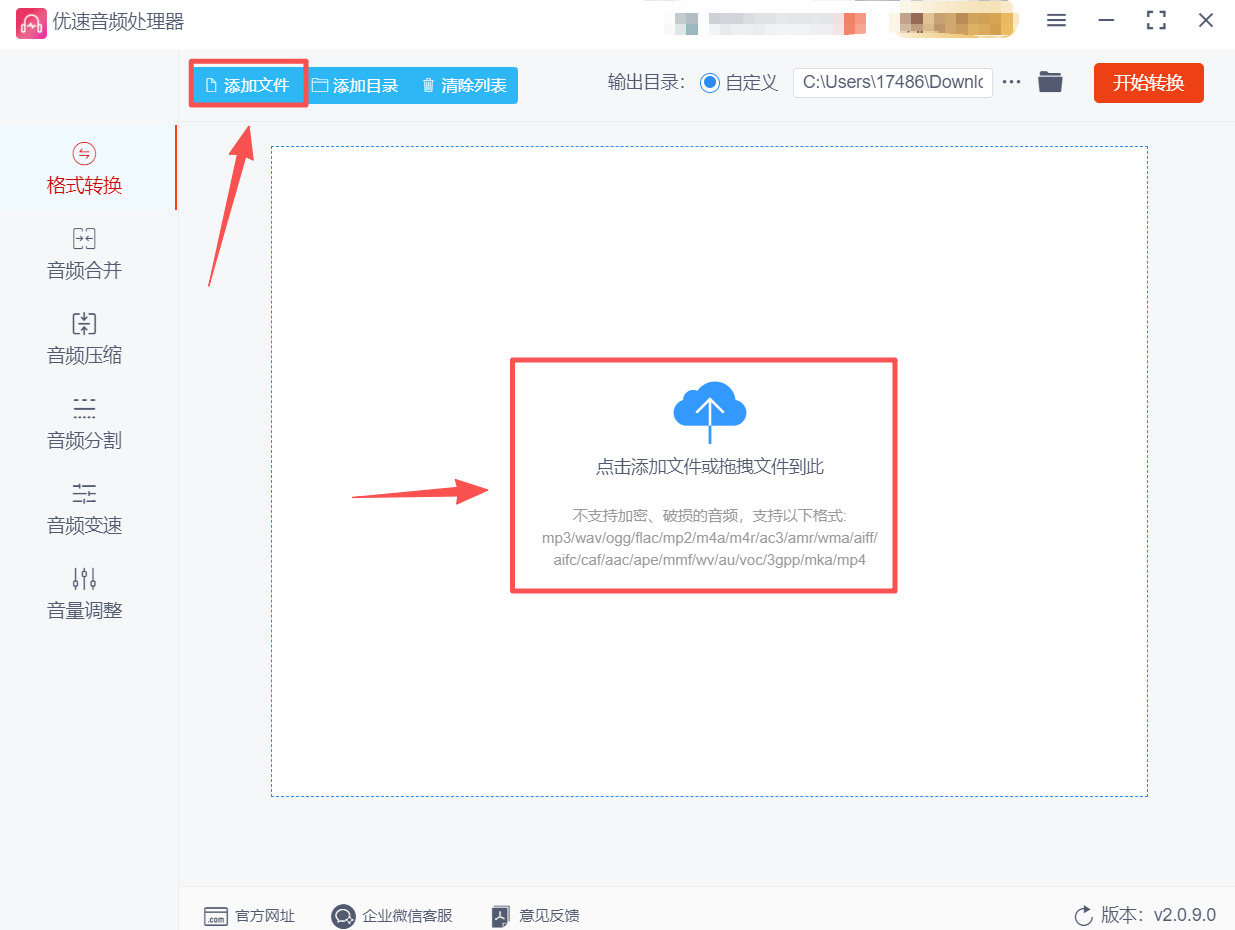Screen dimensions: 1235x930
Task: Open the 音频变速 section
Action: (x=85, y=508)
